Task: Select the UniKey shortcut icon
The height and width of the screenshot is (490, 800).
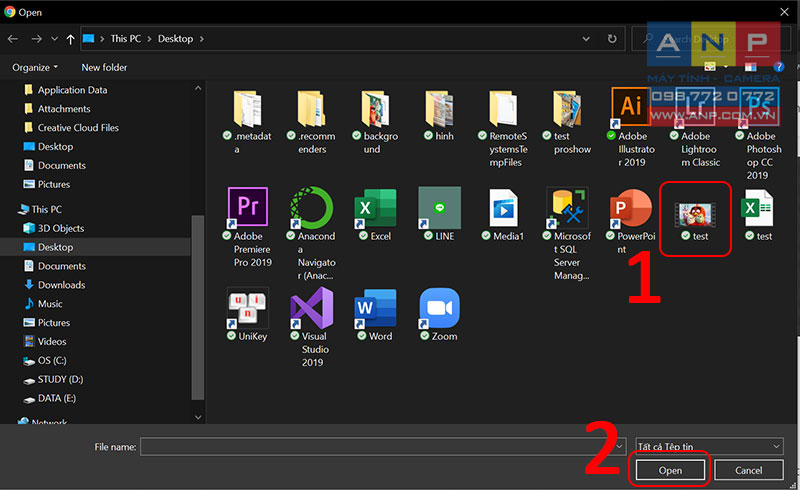Action: click(x=247, y=308)
